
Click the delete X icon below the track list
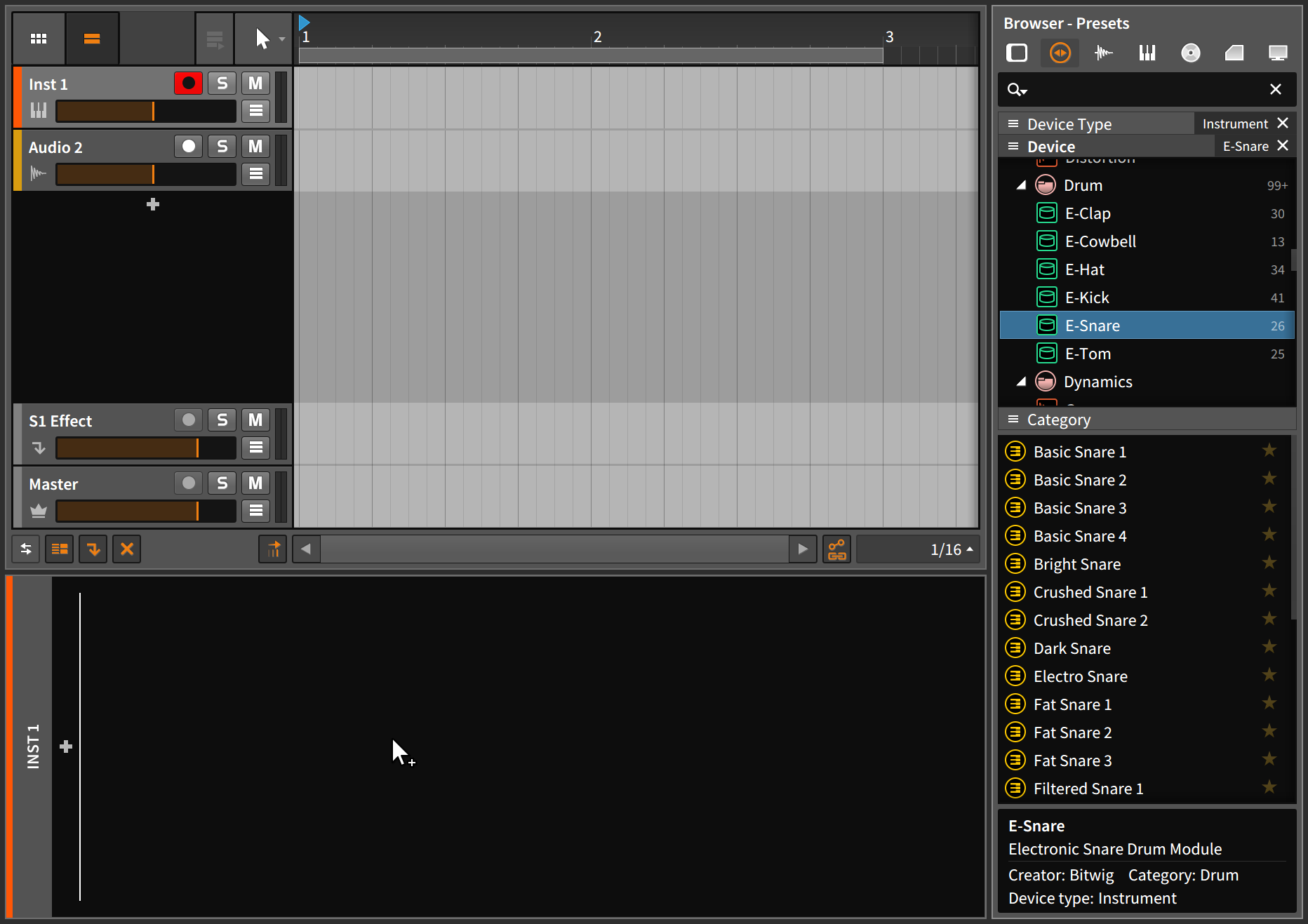coord(126,549)
